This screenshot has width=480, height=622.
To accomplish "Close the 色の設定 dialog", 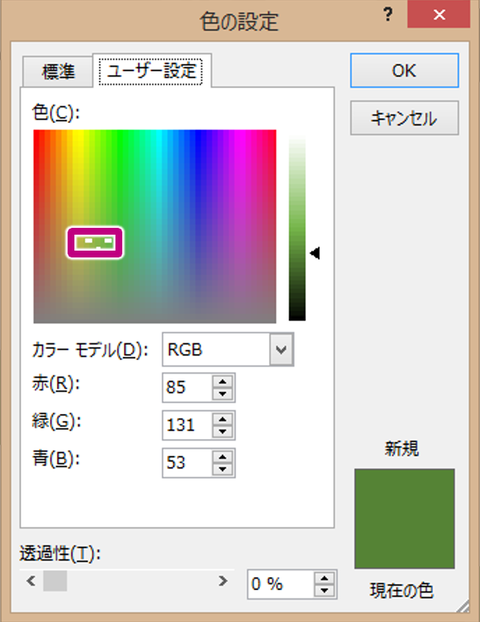I will [x=439, y=15].
